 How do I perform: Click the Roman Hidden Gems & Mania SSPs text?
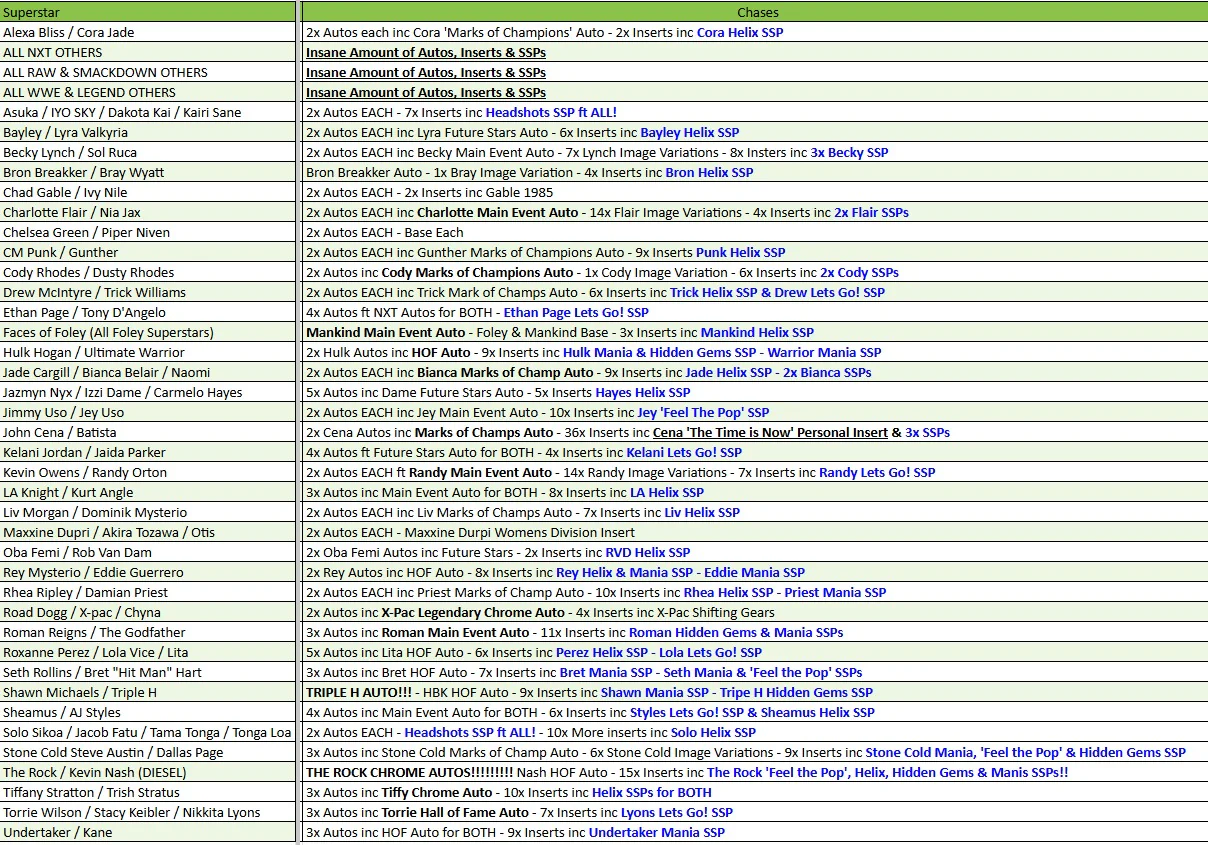tap(736, 632)
